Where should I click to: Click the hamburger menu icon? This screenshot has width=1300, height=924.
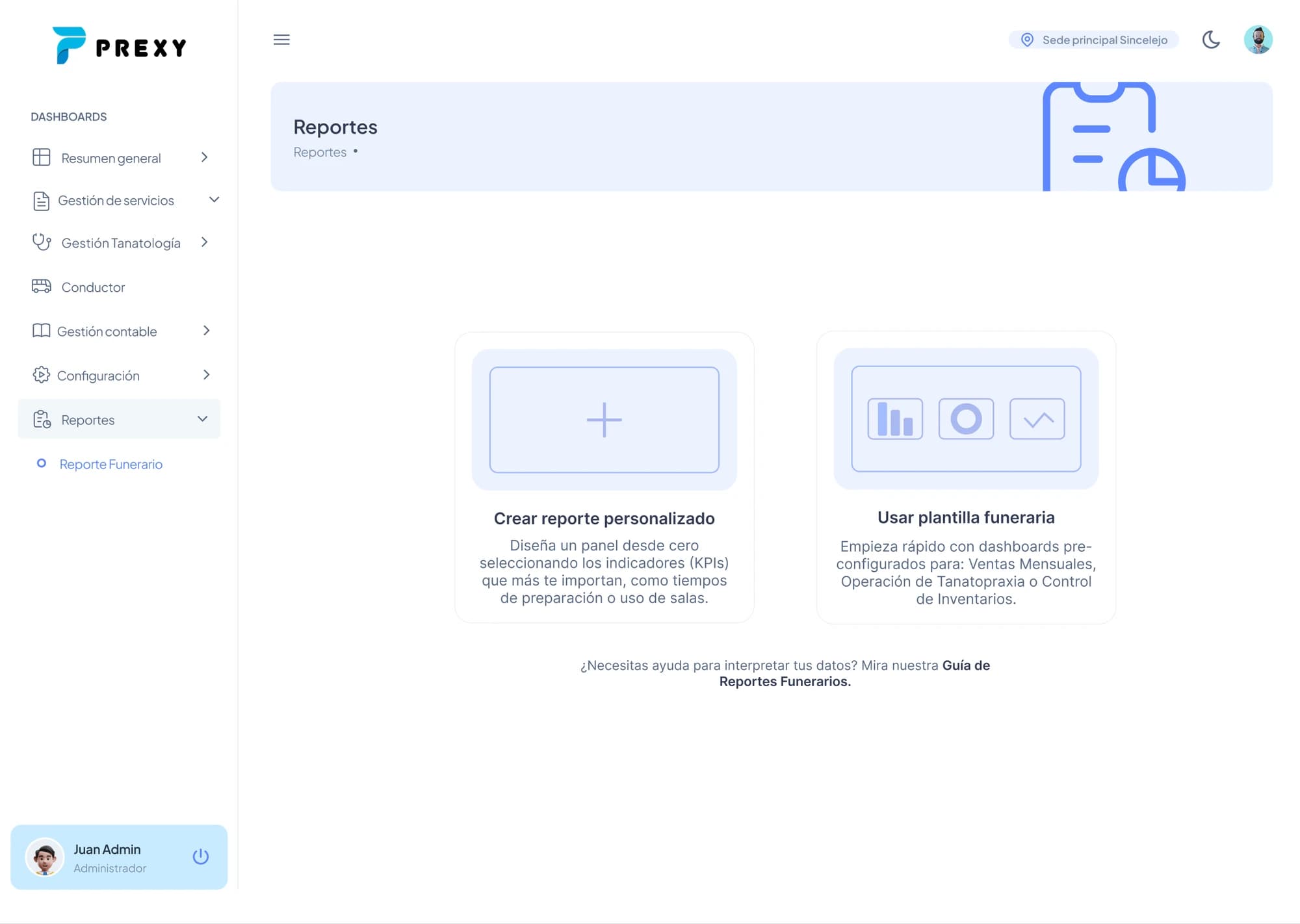click(281, 40)
